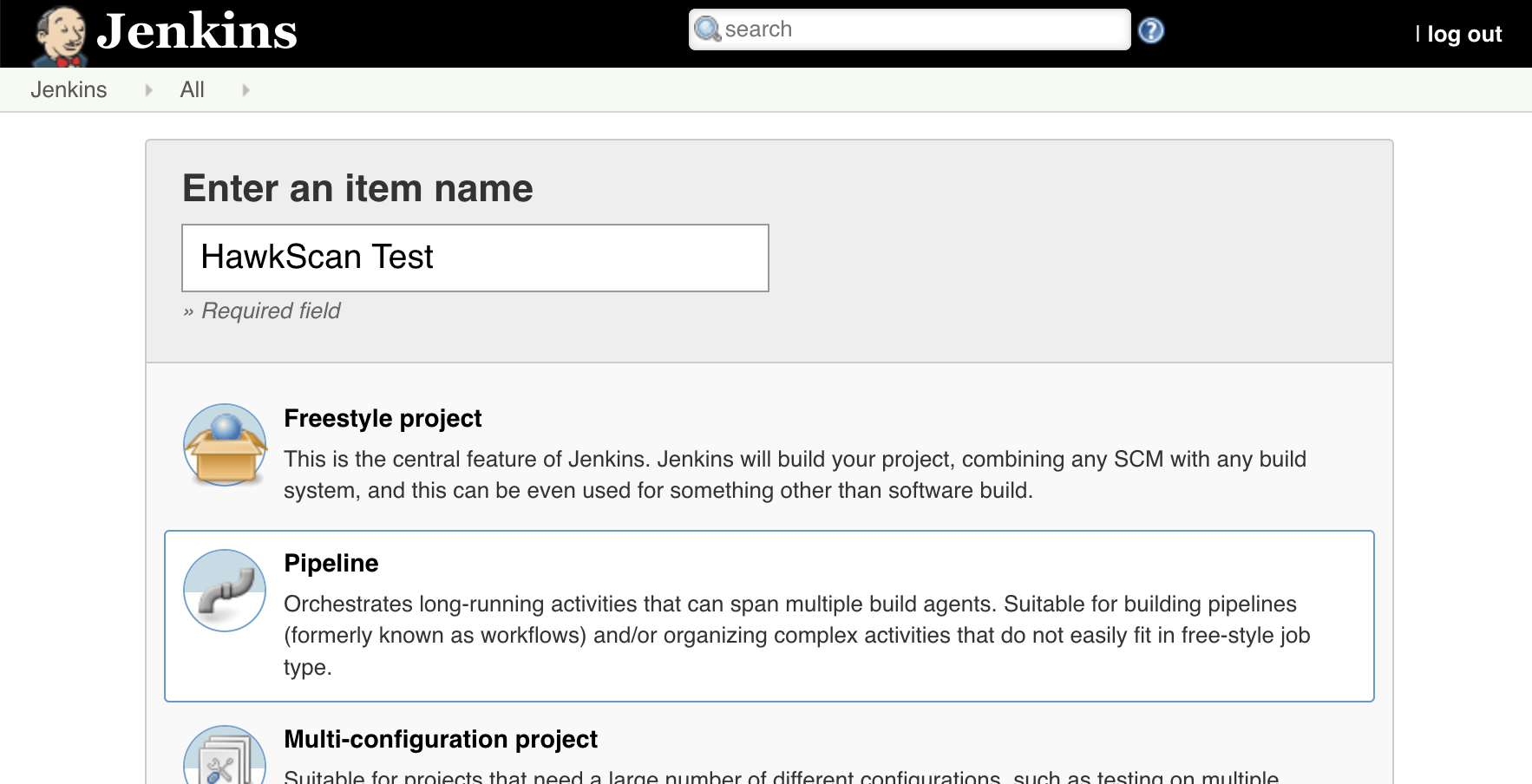Expand the breadcrumb chevron after Jenkins
The image size is (1532, 784).
(x=147, y=89)
